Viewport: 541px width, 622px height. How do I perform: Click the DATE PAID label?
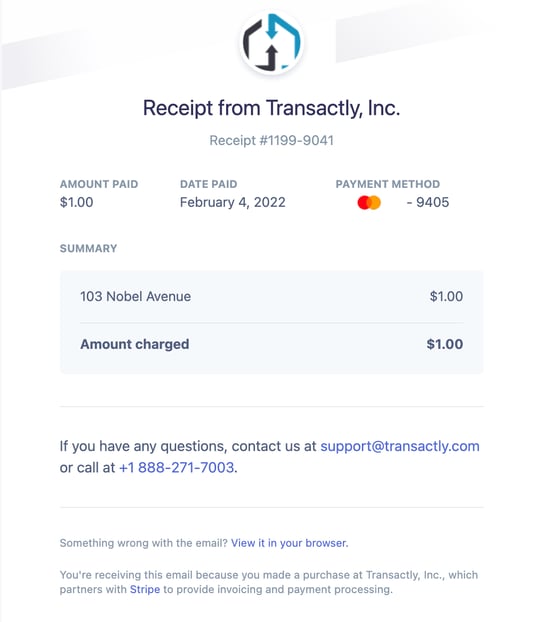[208, 184]
